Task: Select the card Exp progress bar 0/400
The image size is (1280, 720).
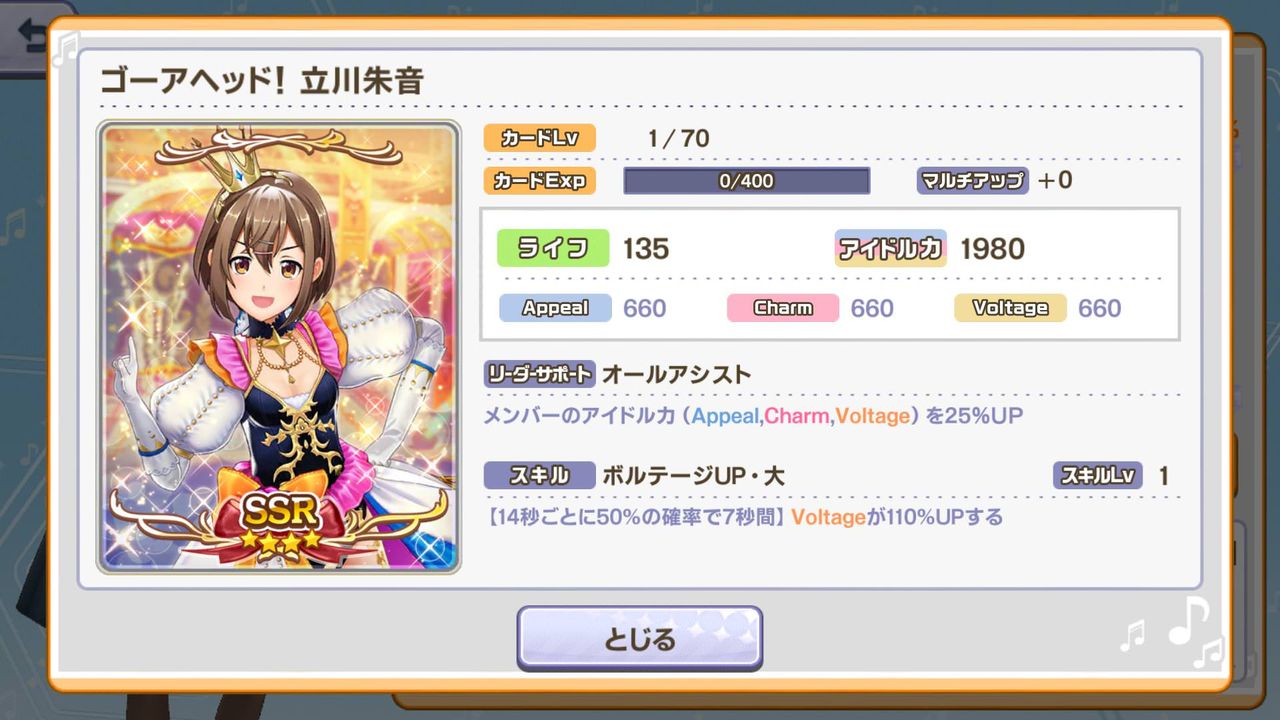Action: pos(746,181)
